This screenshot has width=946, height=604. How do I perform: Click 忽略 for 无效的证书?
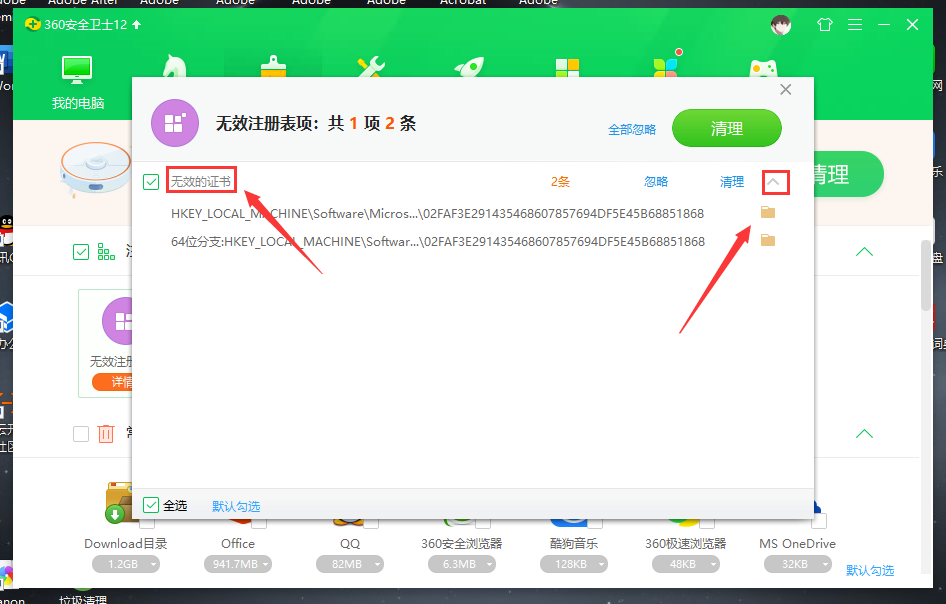coord(656,182)
